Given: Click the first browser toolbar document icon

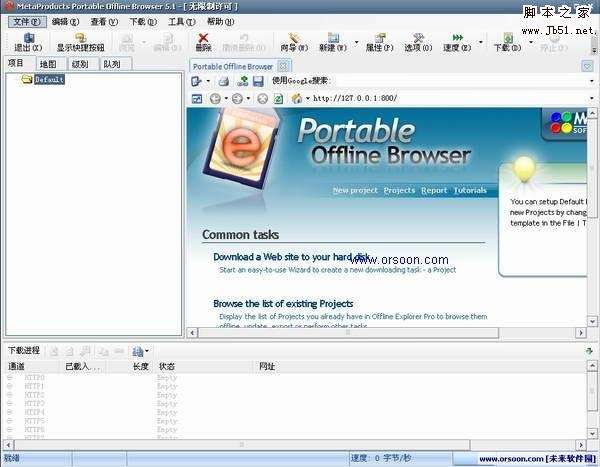Looking at the screenshot, I should (x=197, y=81).
